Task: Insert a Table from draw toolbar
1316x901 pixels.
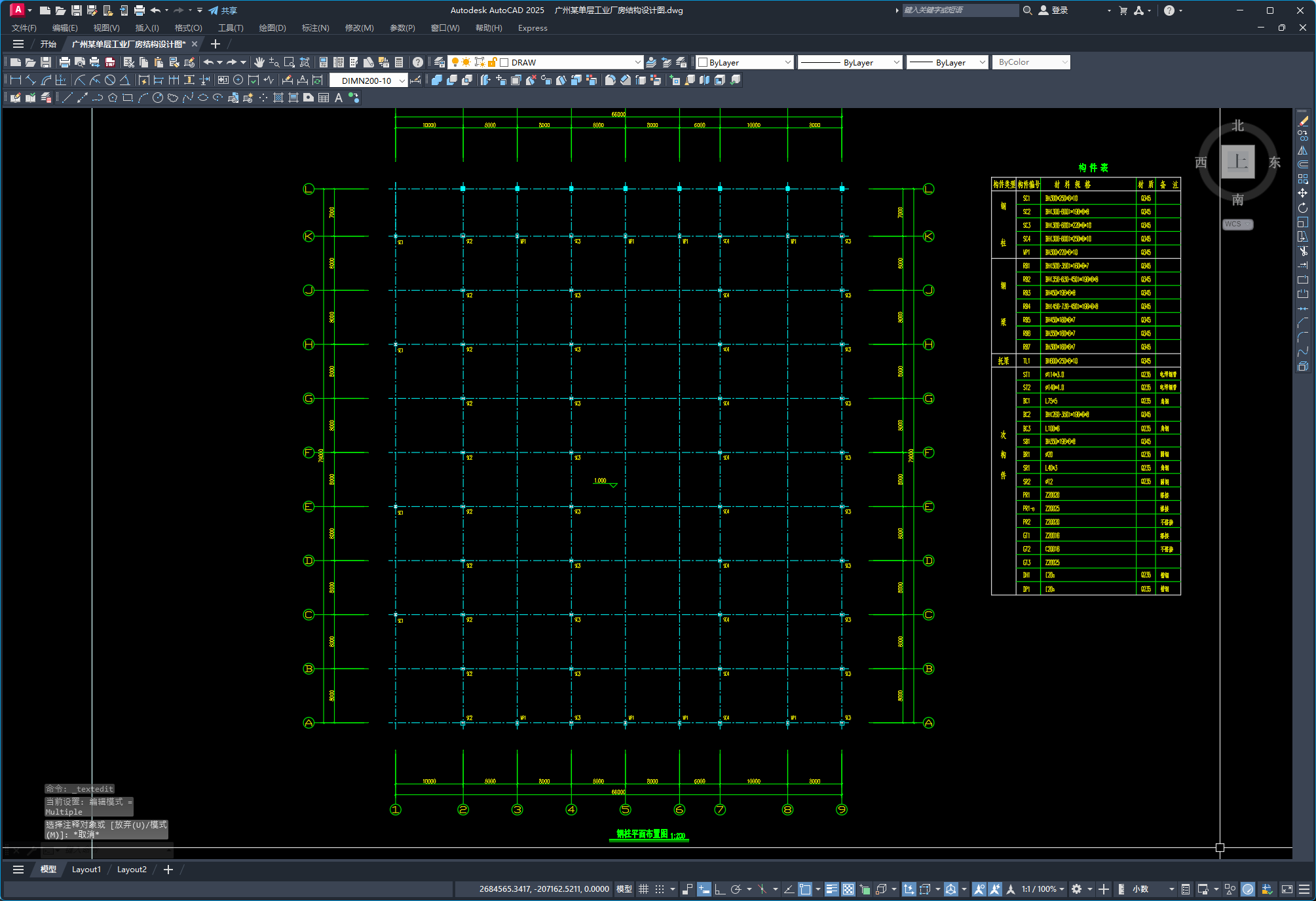Action: (324, 98)
